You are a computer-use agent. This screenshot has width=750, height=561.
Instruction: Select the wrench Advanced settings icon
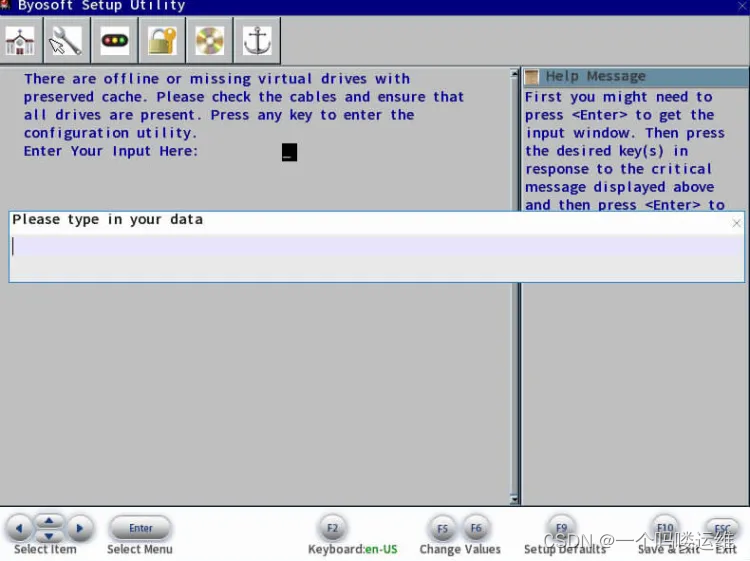[x=66, y=41]
